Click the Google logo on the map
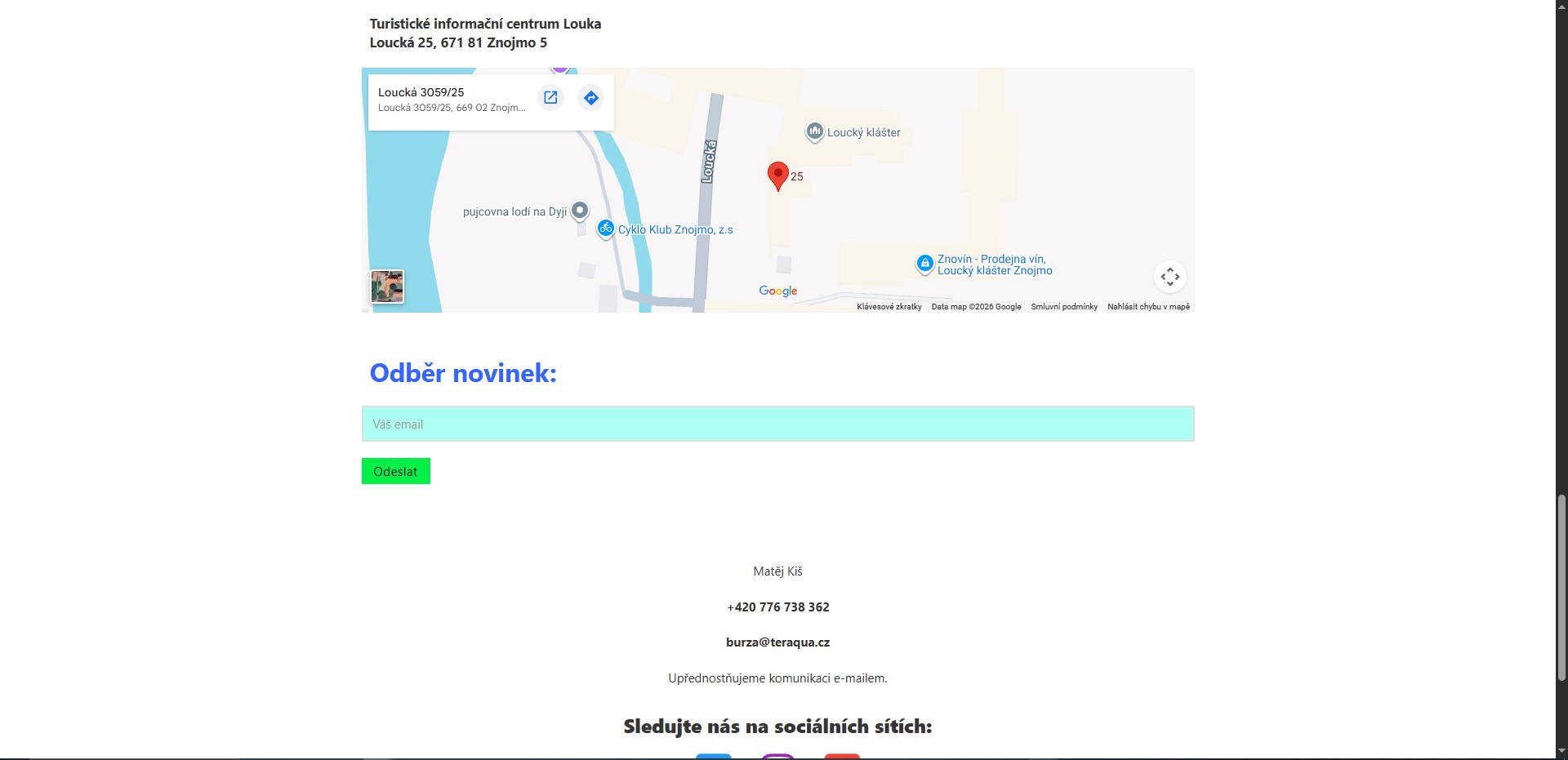 [x=777, y=291]
